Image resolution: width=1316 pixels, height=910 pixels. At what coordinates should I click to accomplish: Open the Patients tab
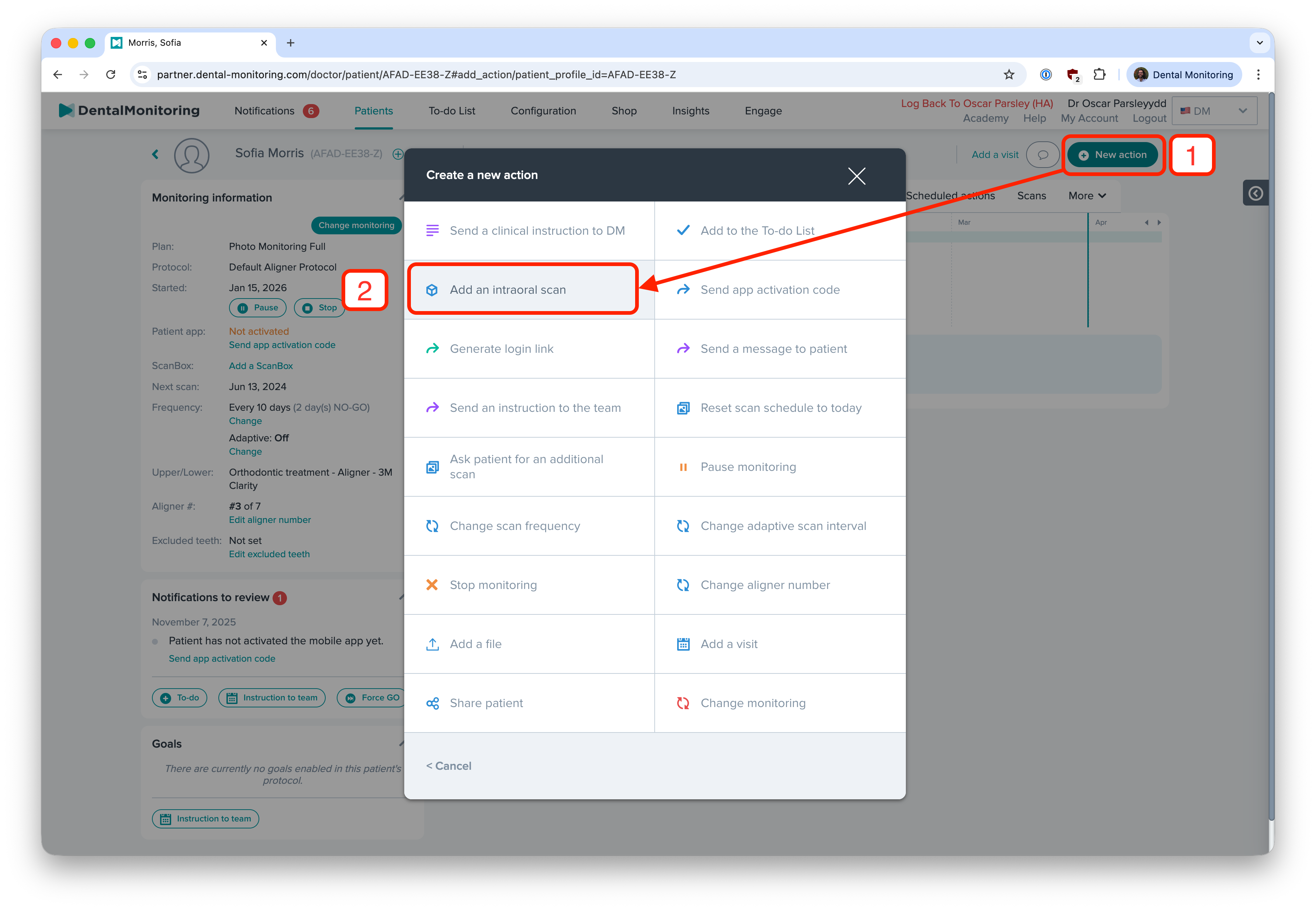(373, 111)
